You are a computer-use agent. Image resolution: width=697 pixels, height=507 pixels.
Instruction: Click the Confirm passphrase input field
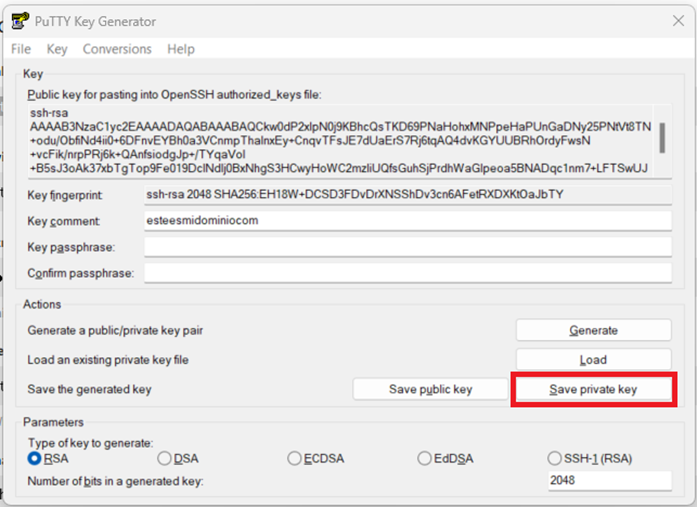[407, 272]
